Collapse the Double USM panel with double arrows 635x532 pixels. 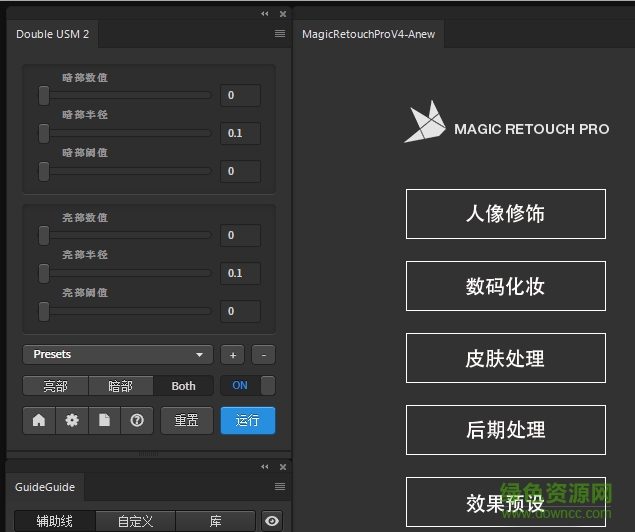click(x=265, y=14)
